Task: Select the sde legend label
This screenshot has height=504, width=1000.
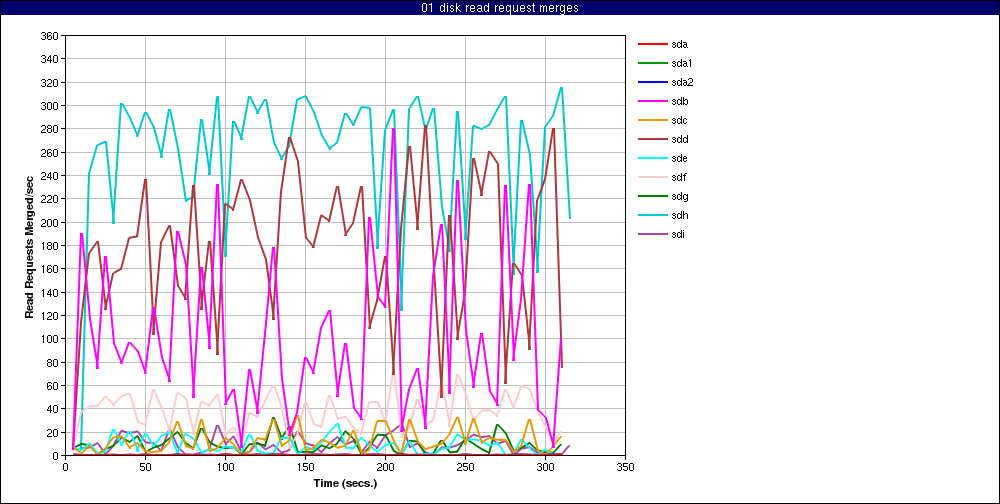Action: [679, 158]
